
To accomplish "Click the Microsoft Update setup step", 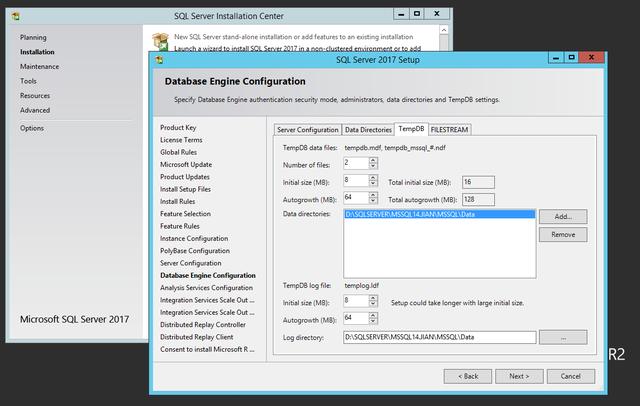I will click(186, 164).
